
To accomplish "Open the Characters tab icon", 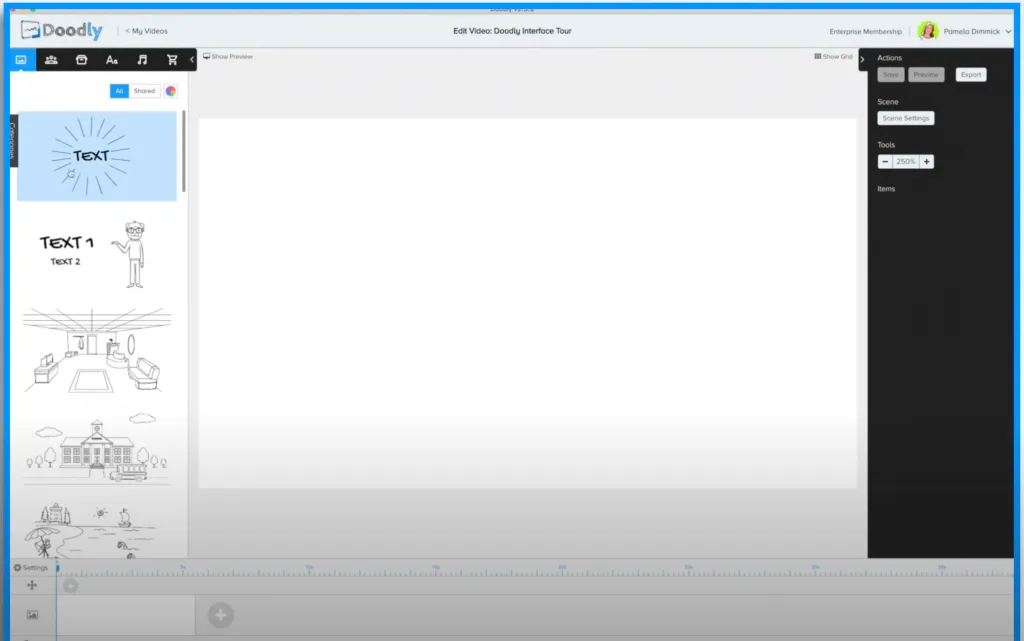I will coord(51,59).
